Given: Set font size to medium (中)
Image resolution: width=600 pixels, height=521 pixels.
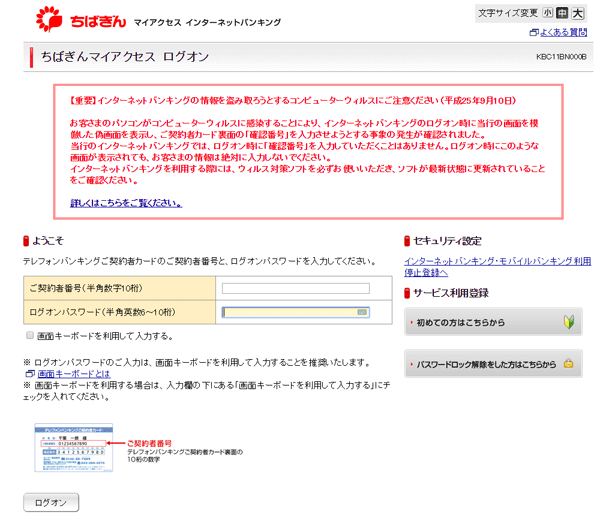Looking at the screenshot, I should 562,13.
